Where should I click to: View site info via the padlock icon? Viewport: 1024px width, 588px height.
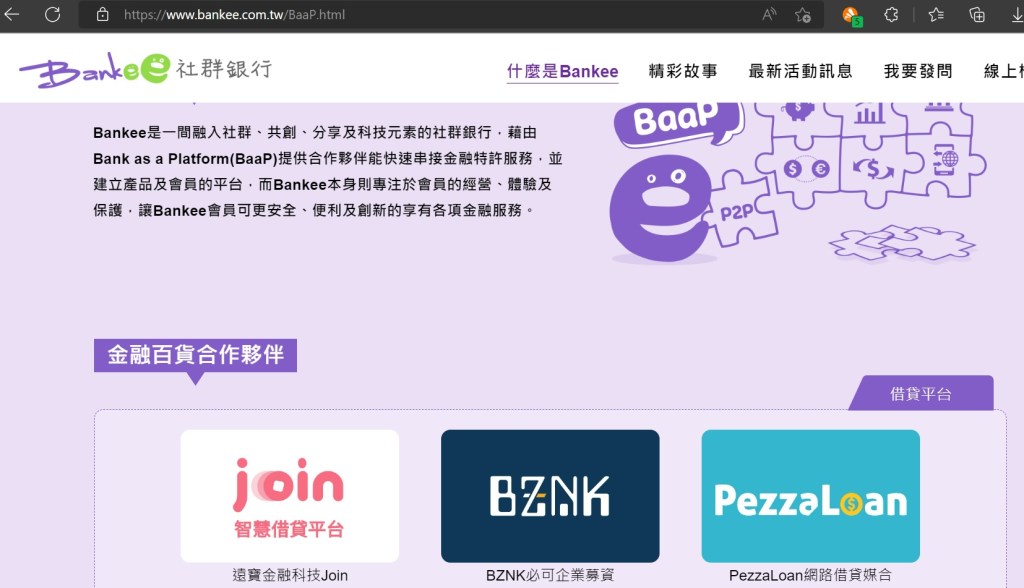(x=103, y=14)
